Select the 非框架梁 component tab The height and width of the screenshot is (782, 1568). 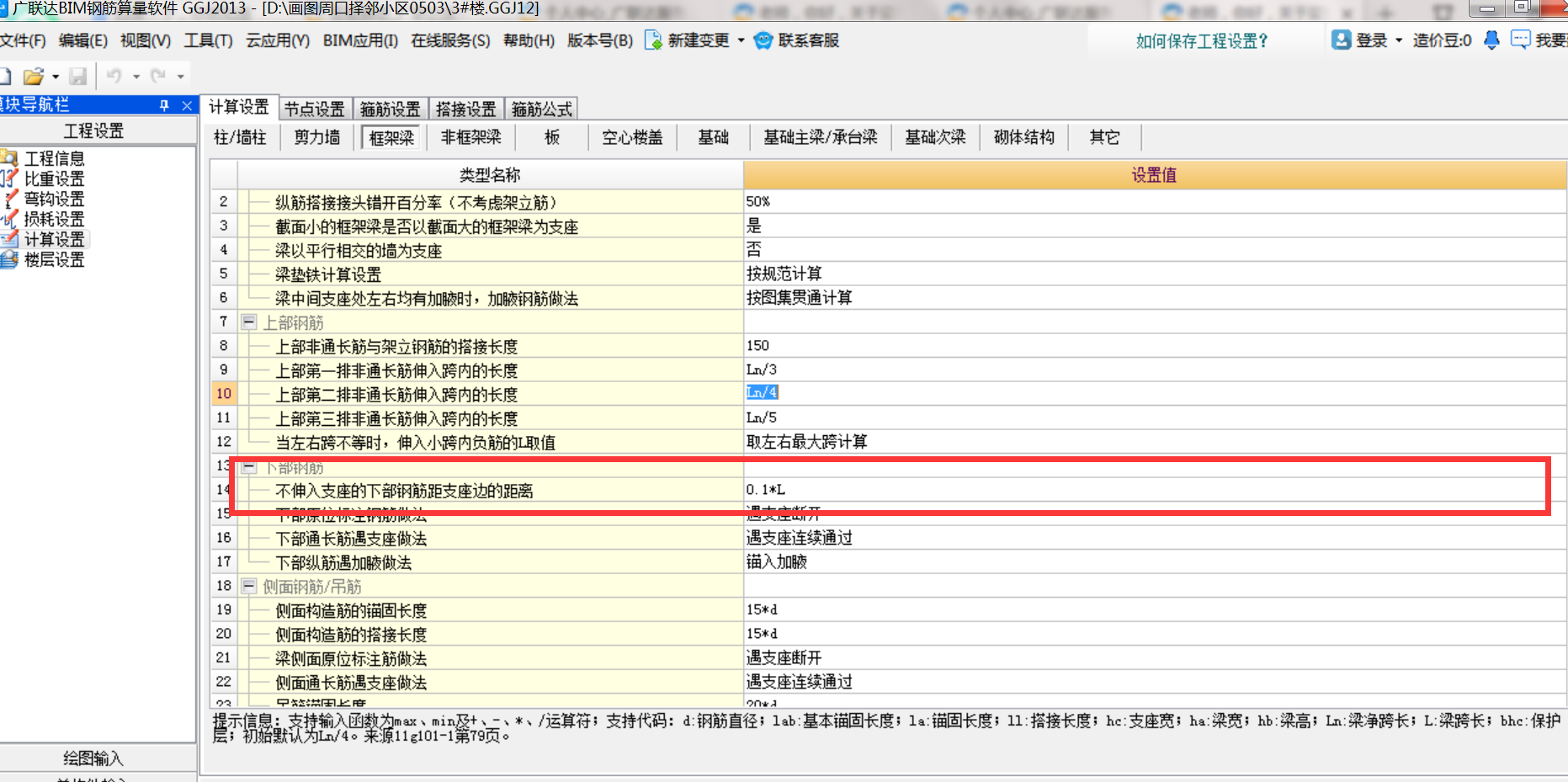click(x=470, y=137)
